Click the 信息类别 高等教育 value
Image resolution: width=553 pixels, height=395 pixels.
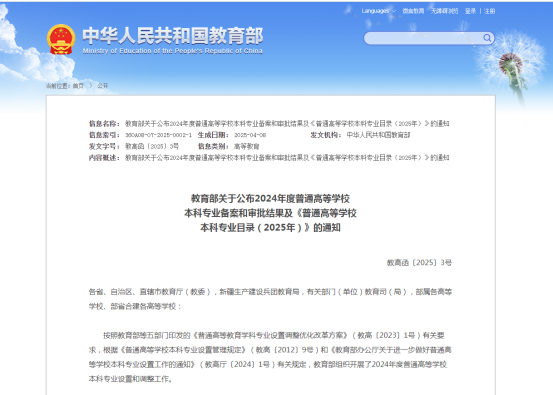(247, 146)
